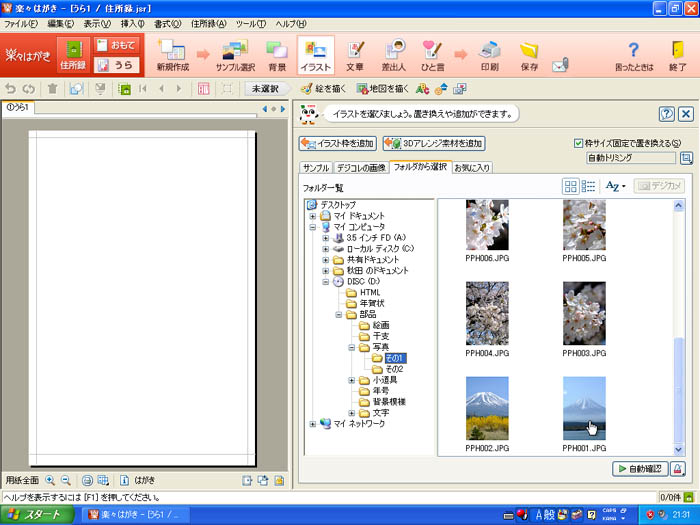This screenshot has height=525, width=700.
Task: Click the 印刷 (print) icon
Action: (x=489, y=54)
